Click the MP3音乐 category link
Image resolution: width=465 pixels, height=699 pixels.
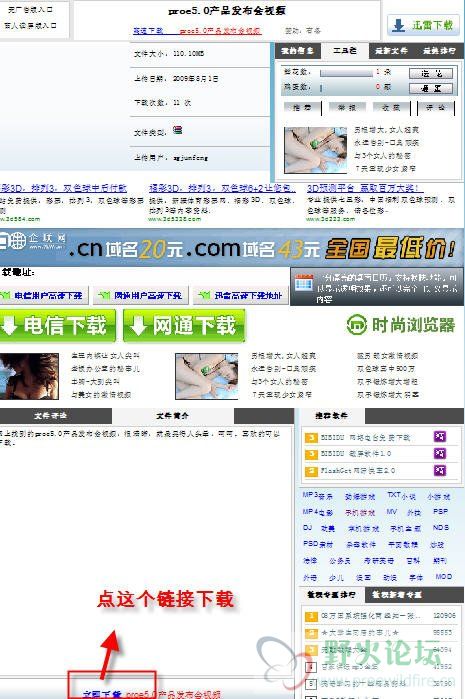click(317, 496)
